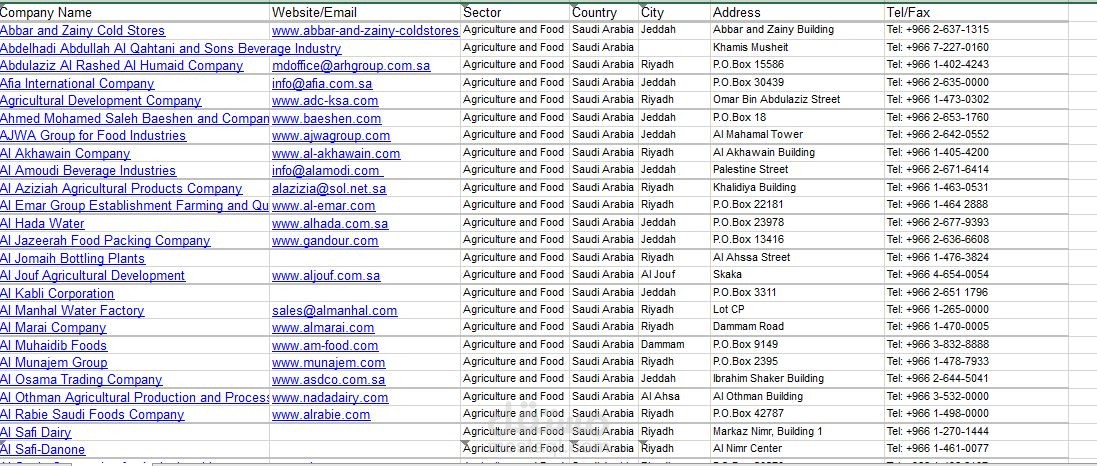Open Abdelhadi Abdullah Al Qahtani company link
Screen dimensions: 1097x466
(x=171, y=48)
